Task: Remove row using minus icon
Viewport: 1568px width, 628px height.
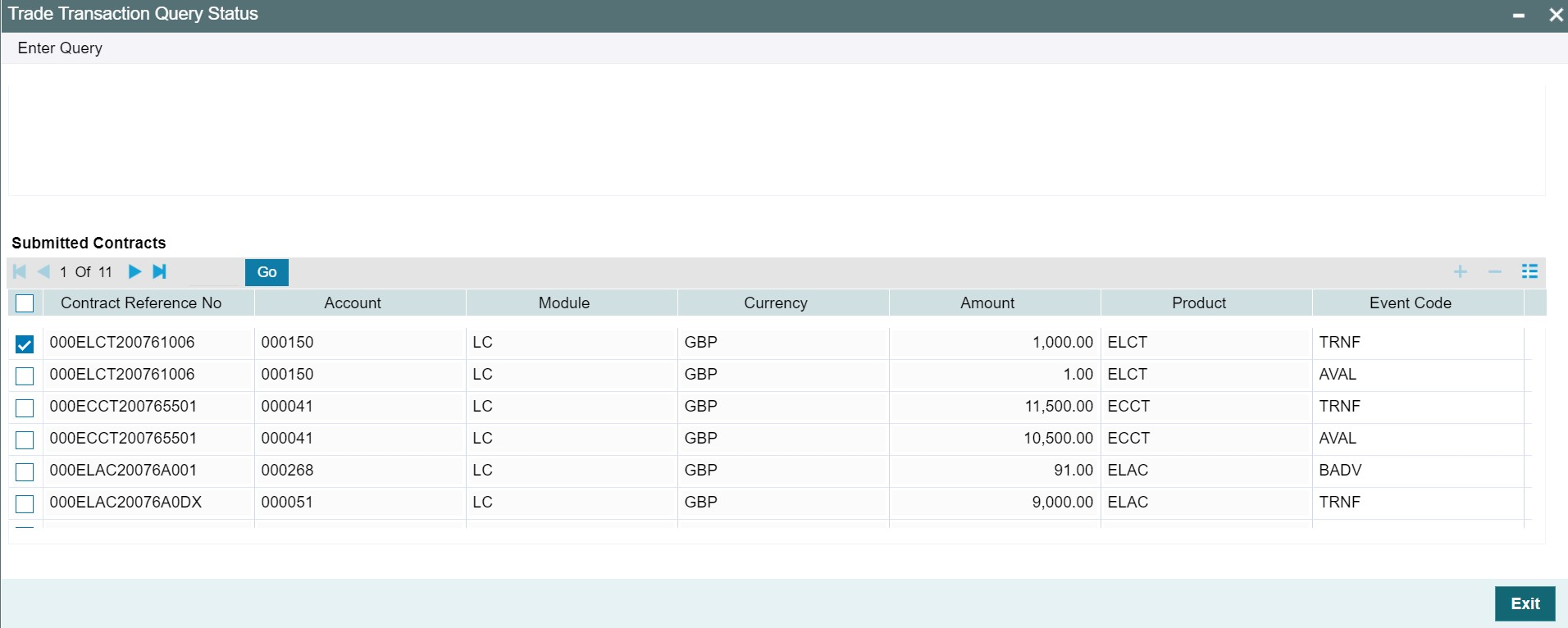Action: [x=1494, y=271]
